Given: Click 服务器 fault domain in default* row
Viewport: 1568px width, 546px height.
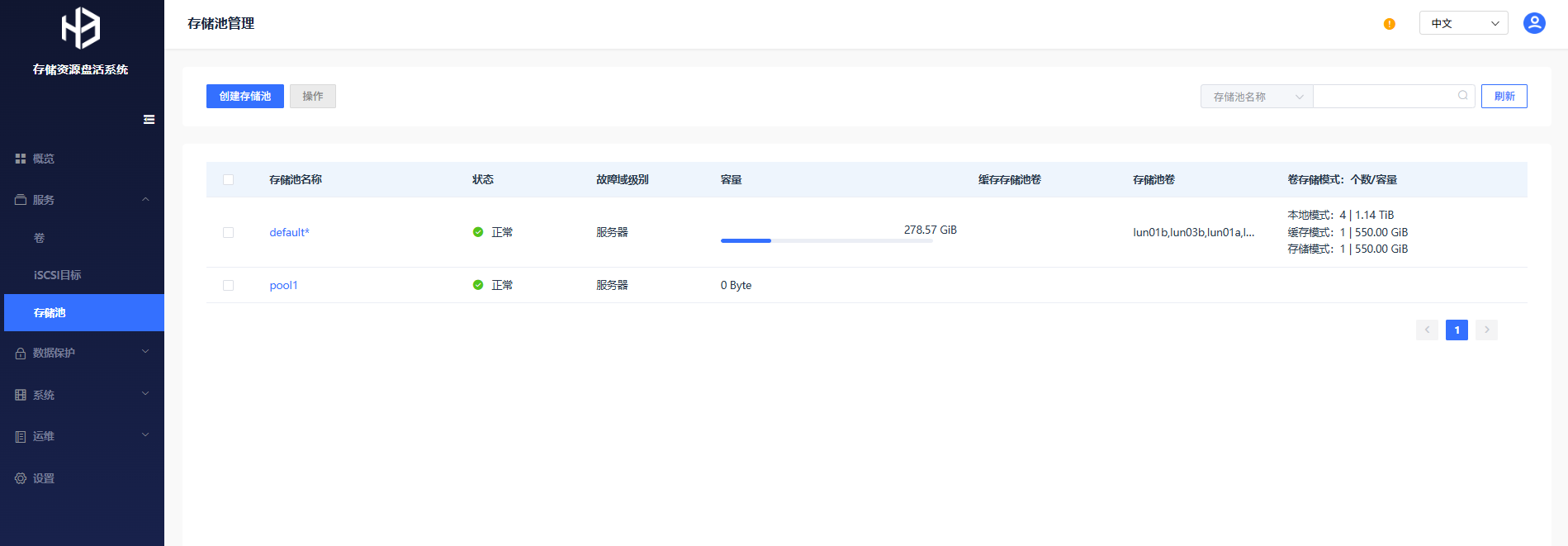Looking at the screenshot, I should point(613,232).
